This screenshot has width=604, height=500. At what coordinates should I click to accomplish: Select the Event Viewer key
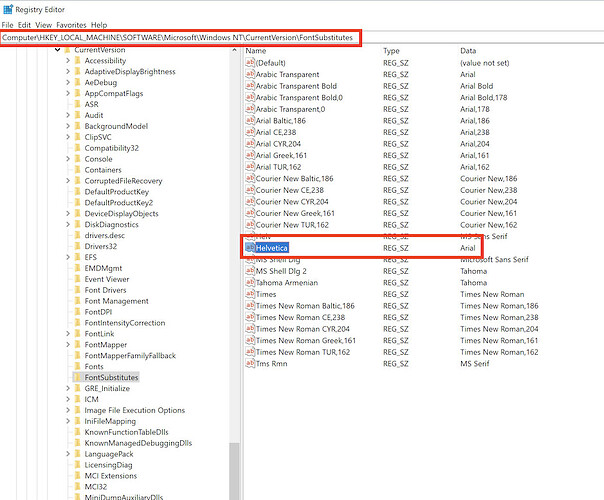click(x=107, y=279)
